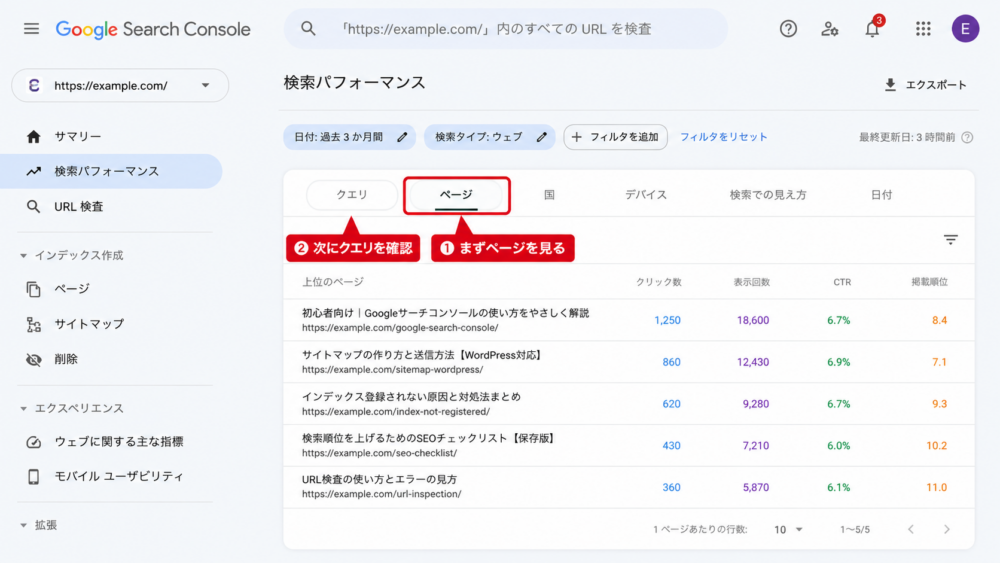The image size is (1000, 563).
Task: Click the speedometer core web vitals icon
Action: pos(33,442)
